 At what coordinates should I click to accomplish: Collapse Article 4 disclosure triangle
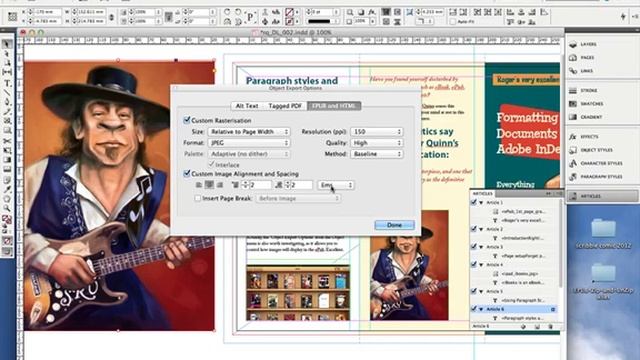tap(481, 265)
